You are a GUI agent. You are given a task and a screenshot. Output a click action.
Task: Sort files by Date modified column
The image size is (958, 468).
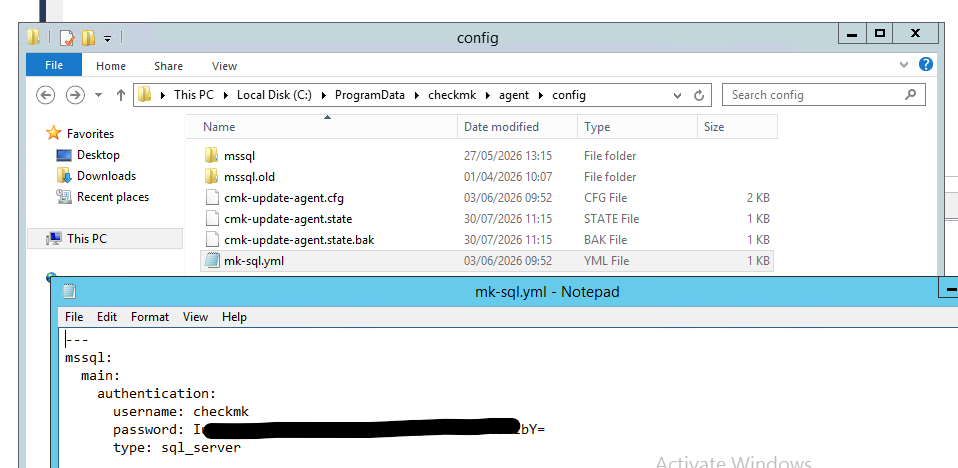point(517,126)
